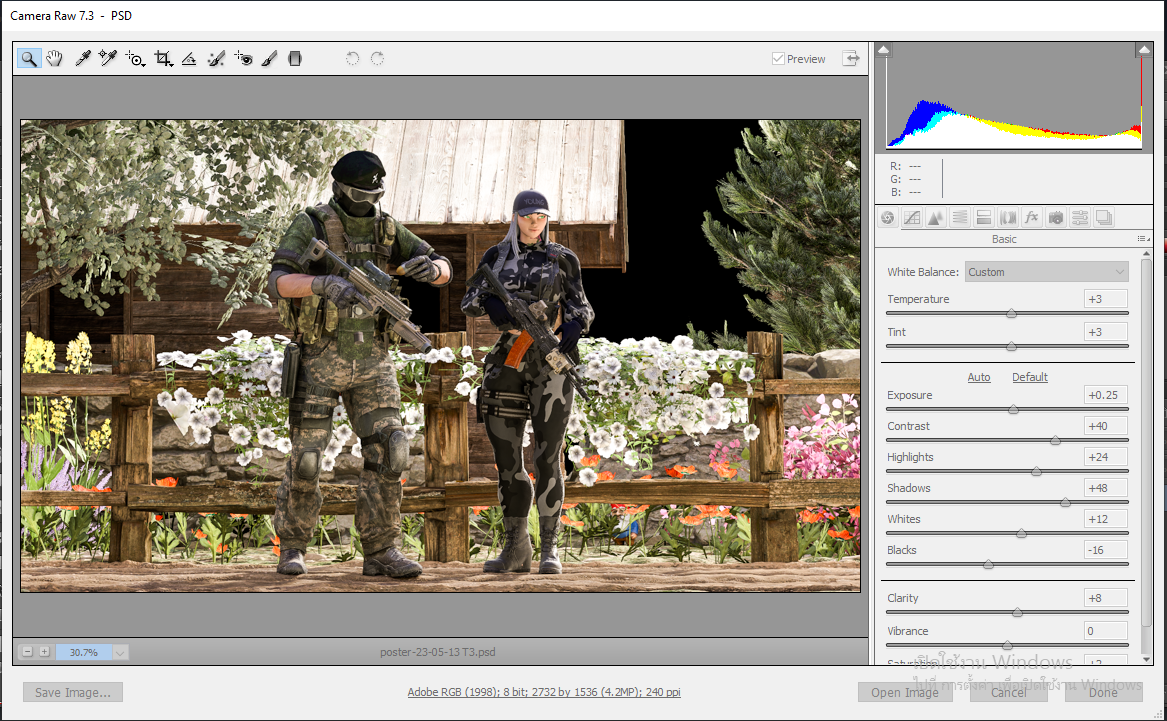Click the Highlights slider handle
1167x721 pixels.
[1036, 471]
